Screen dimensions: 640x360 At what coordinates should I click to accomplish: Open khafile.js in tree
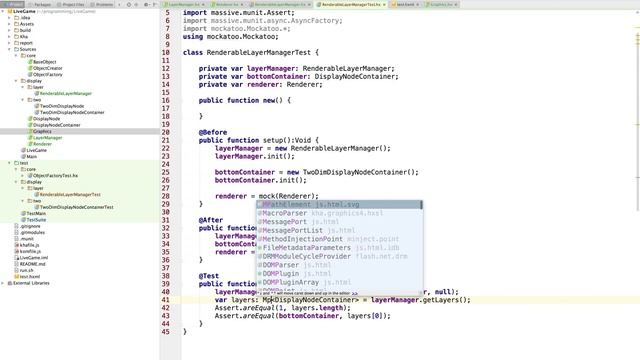tap(27, 245)
